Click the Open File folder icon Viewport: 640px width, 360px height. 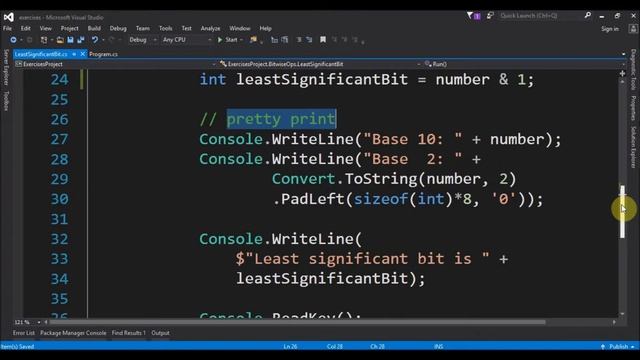[60, 40]
